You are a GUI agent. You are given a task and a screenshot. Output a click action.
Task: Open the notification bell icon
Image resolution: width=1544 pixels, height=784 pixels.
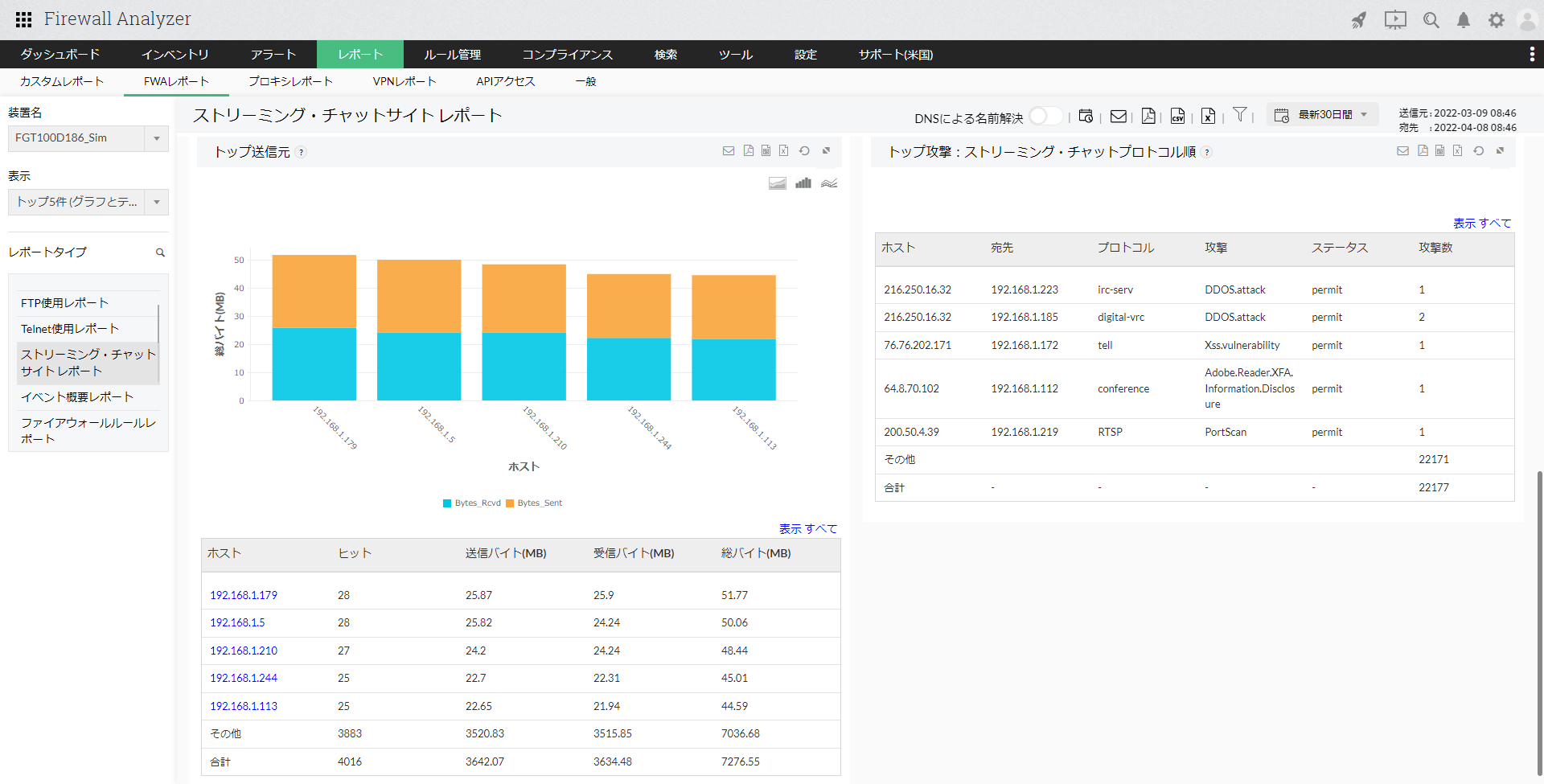[x=1463, y=20]
